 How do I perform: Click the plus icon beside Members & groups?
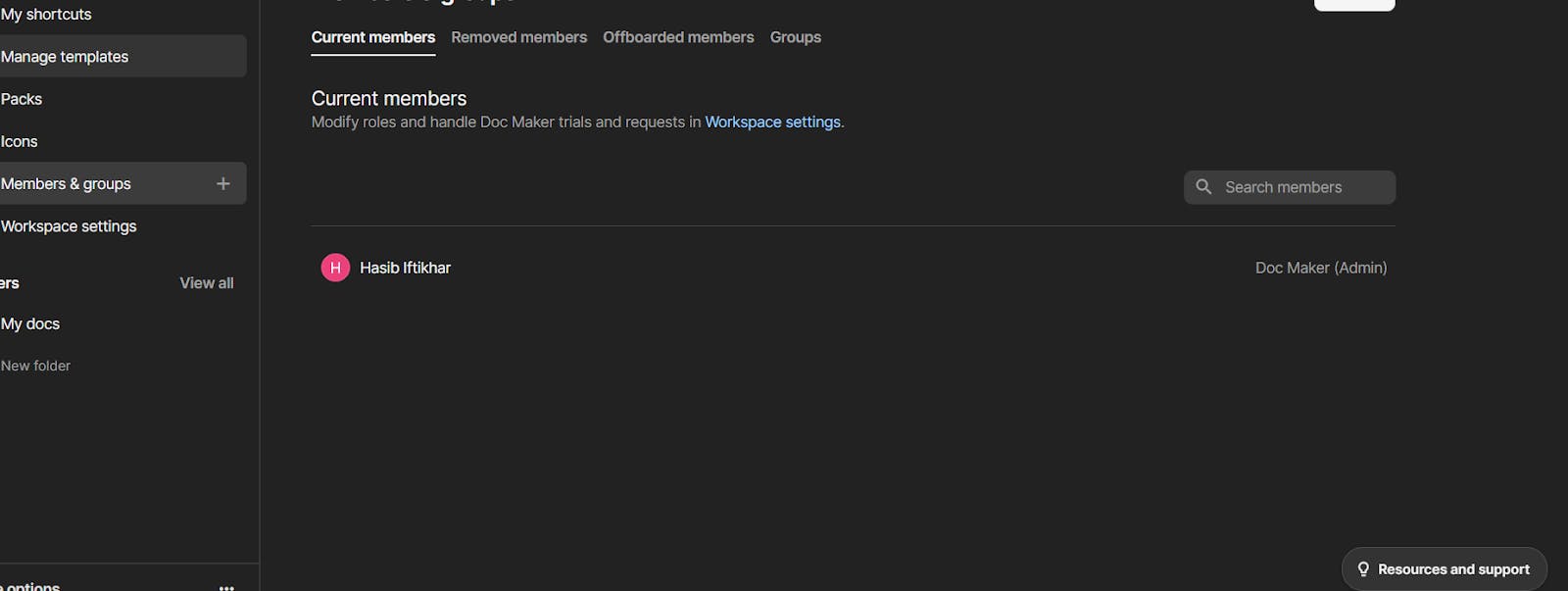[223, 183]
